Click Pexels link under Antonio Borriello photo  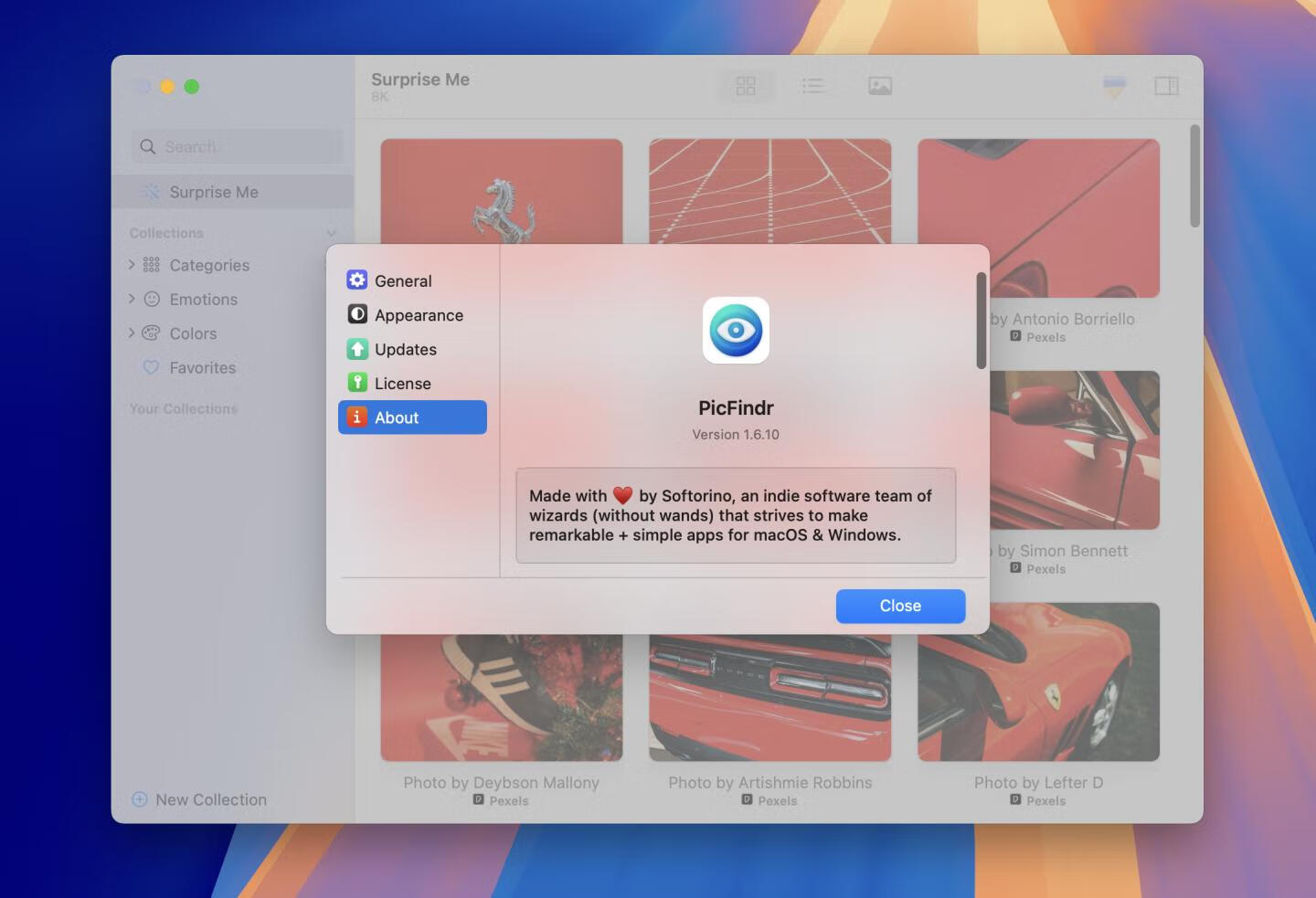click(1038, 337)
